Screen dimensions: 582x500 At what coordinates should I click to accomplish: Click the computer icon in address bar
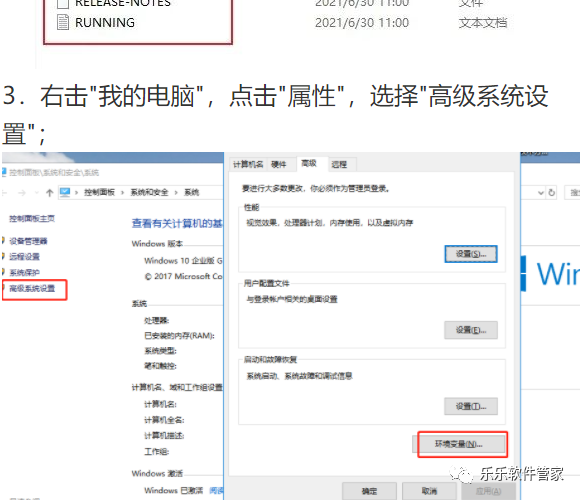point(65,192)
